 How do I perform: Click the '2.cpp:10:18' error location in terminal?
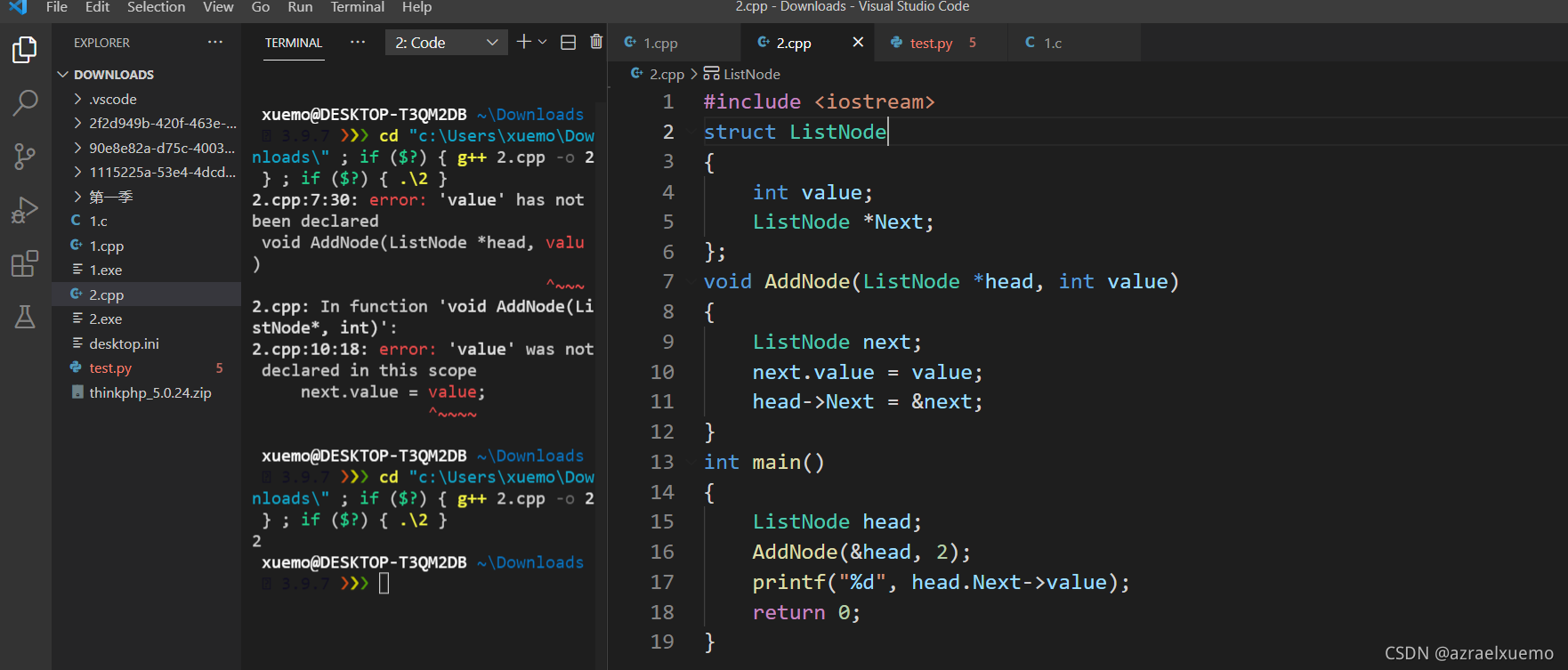pyautogui.click(x=311, y=350)
